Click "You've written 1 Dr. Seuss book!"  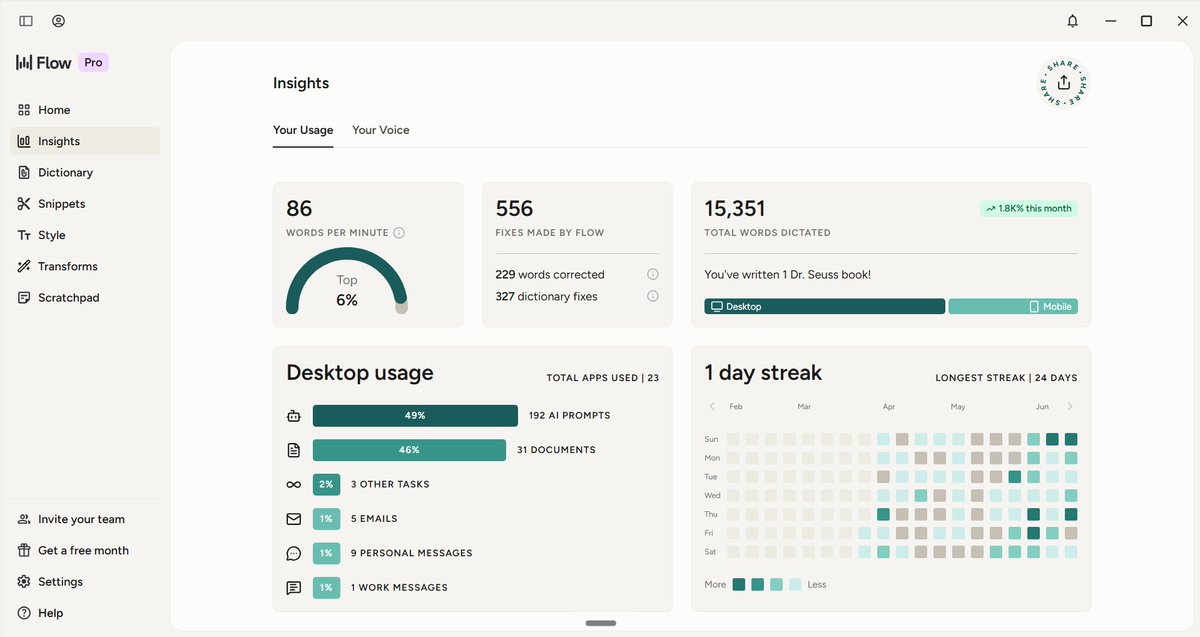coord(788,274)
